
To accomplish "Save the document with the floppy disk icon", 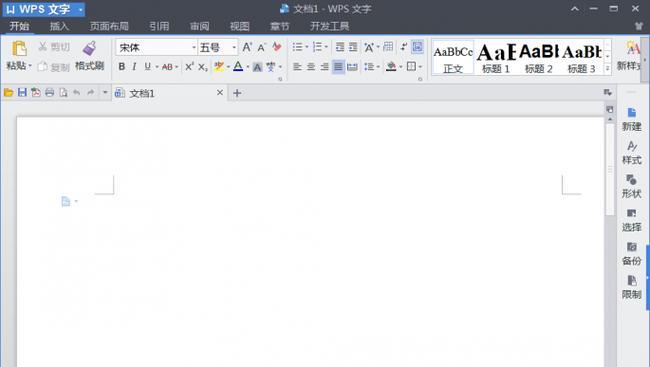I will tap(22, 92).
